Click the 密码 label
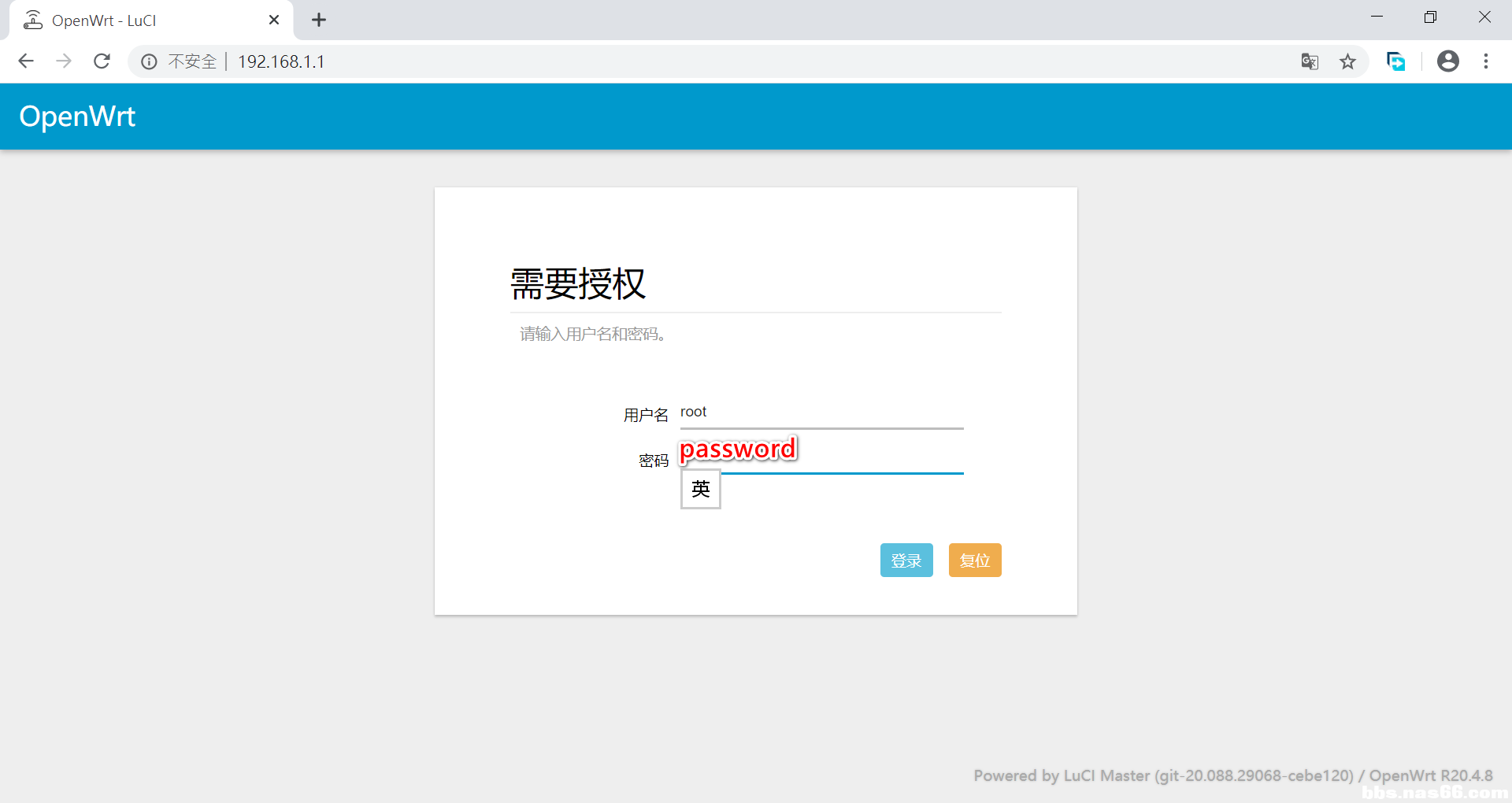The image size is (1512, 803). click(654, 461)
